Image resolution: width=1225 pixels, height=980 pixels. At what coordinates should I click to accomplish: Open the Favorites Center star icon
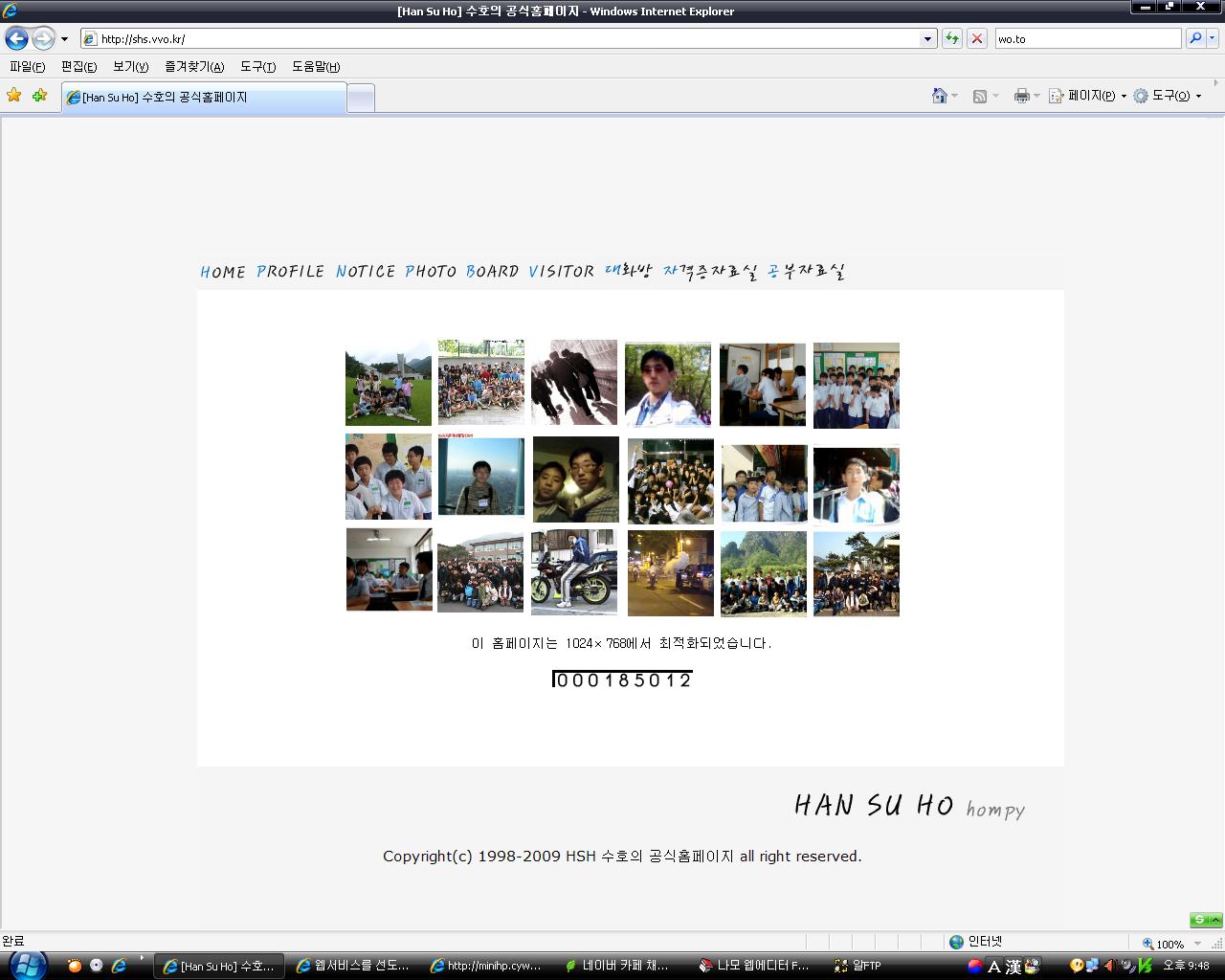tap(14, 96)
